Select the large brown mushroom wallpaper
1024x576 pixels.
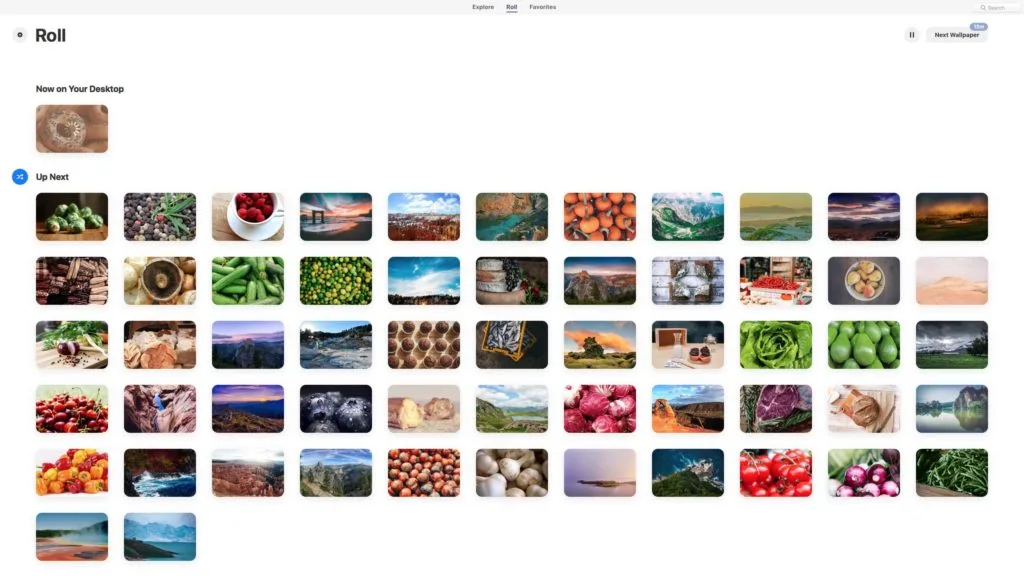coord(160,281)
